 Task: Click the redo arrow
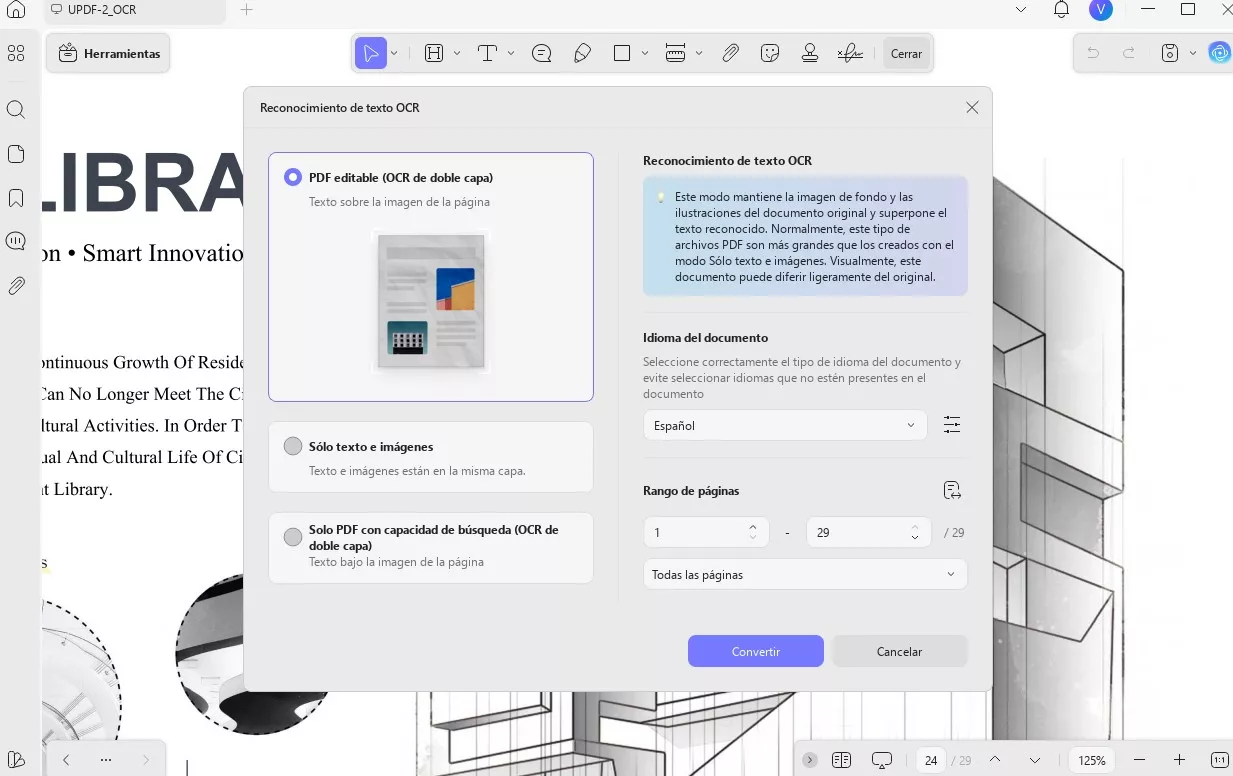(x=1129, y=54)
